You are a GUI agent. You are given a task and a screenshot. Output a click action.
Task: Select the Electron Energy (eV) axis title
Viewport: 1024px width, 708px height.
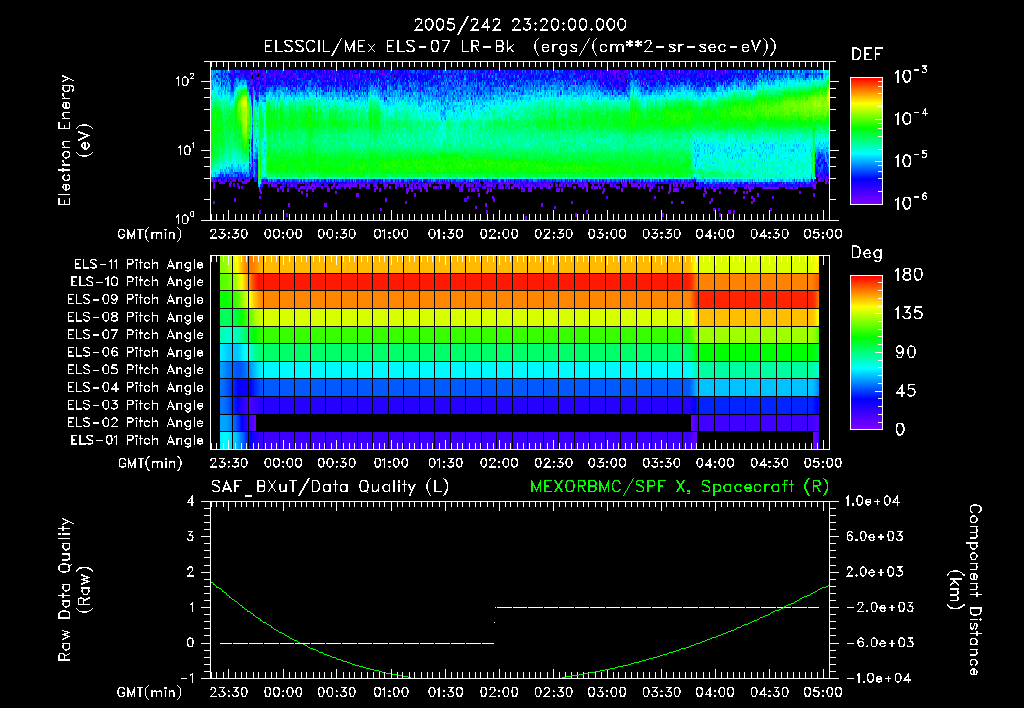click(x=74, y=140)
